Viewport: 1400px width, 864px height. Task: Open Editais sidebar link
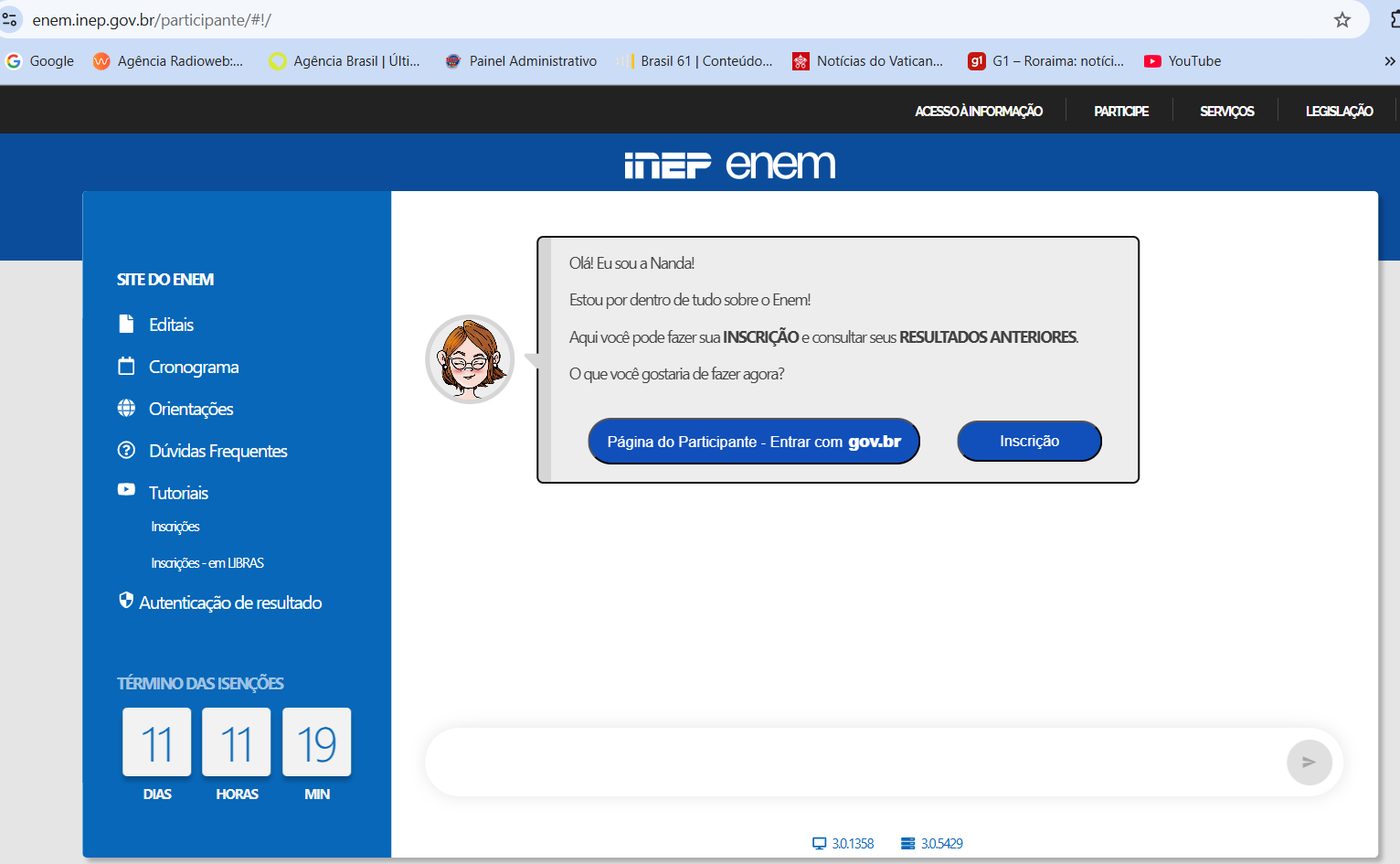point(171,325)
